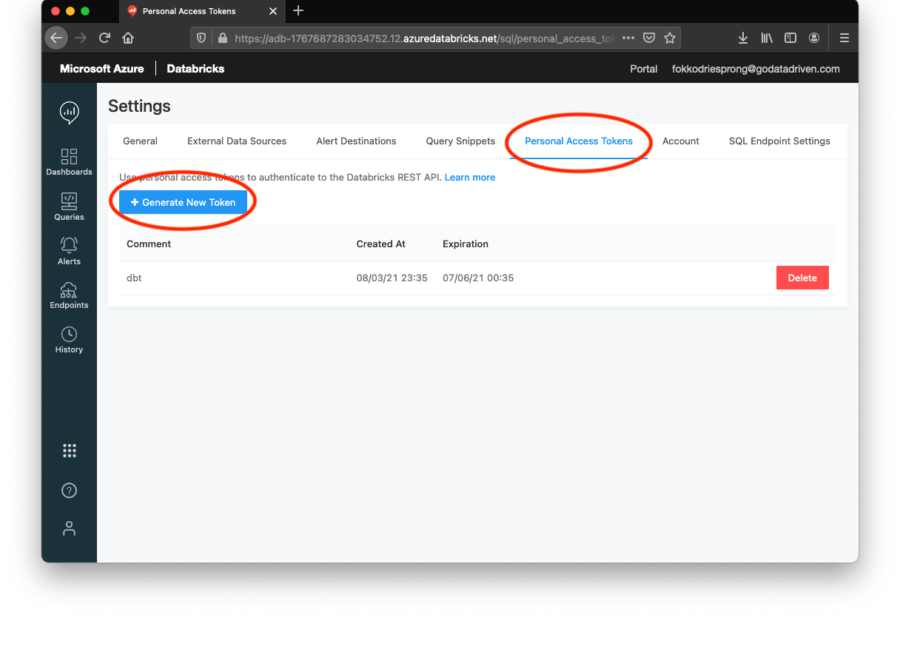Click the fokkodriesprong@godatadriven.com account
Screen dimensions: 900x647
coord(755,69)
